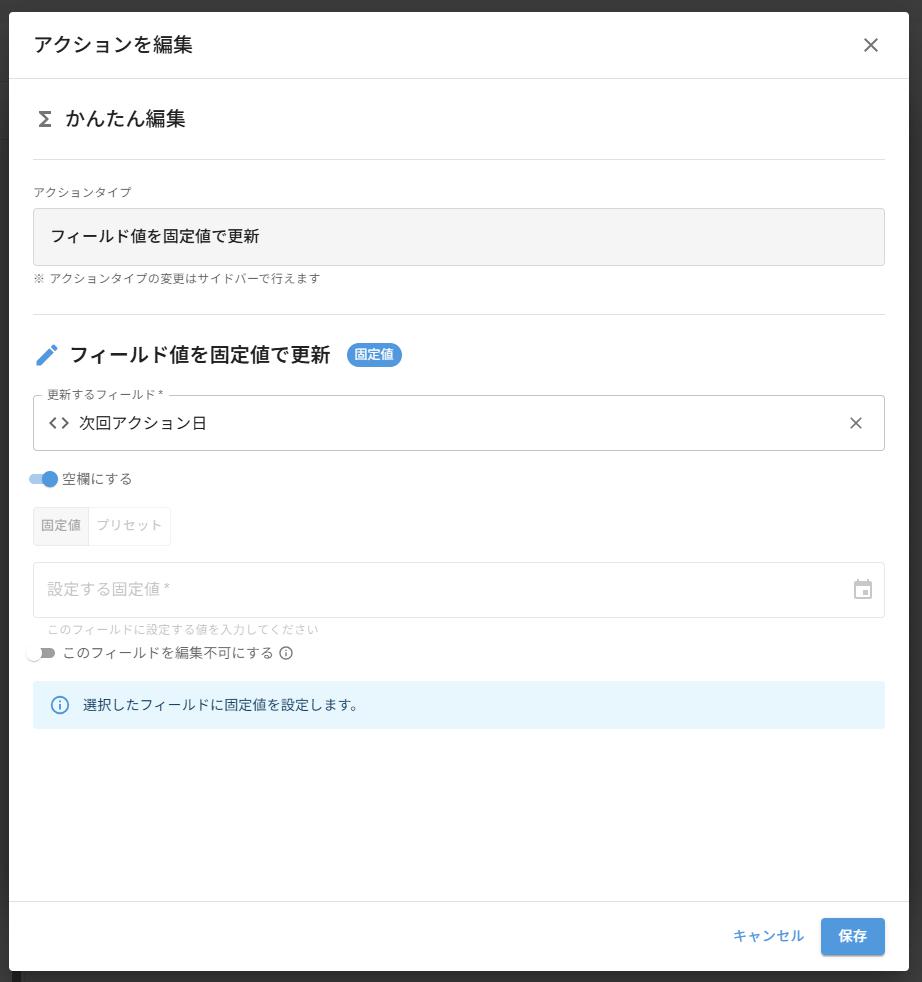Toggle 空欄にする switch on again

pyautogui.click(x=45, y=479)
